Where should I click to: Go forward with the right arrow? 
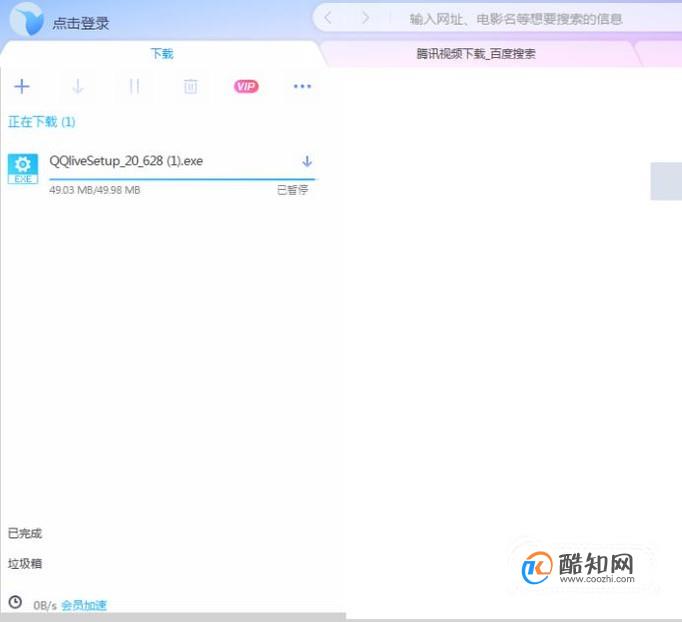[x=365, y=18]
